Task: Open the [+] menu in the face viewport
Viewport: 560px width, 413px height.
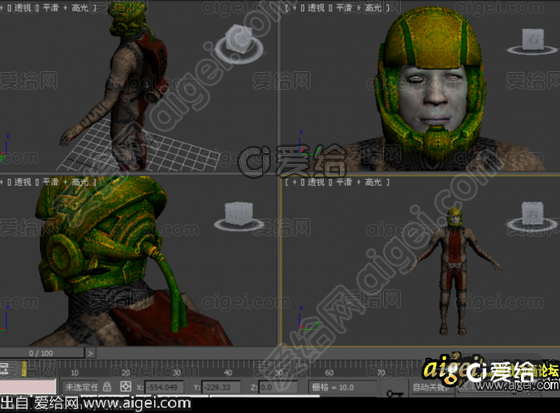Action: click(x=295, y=8)
